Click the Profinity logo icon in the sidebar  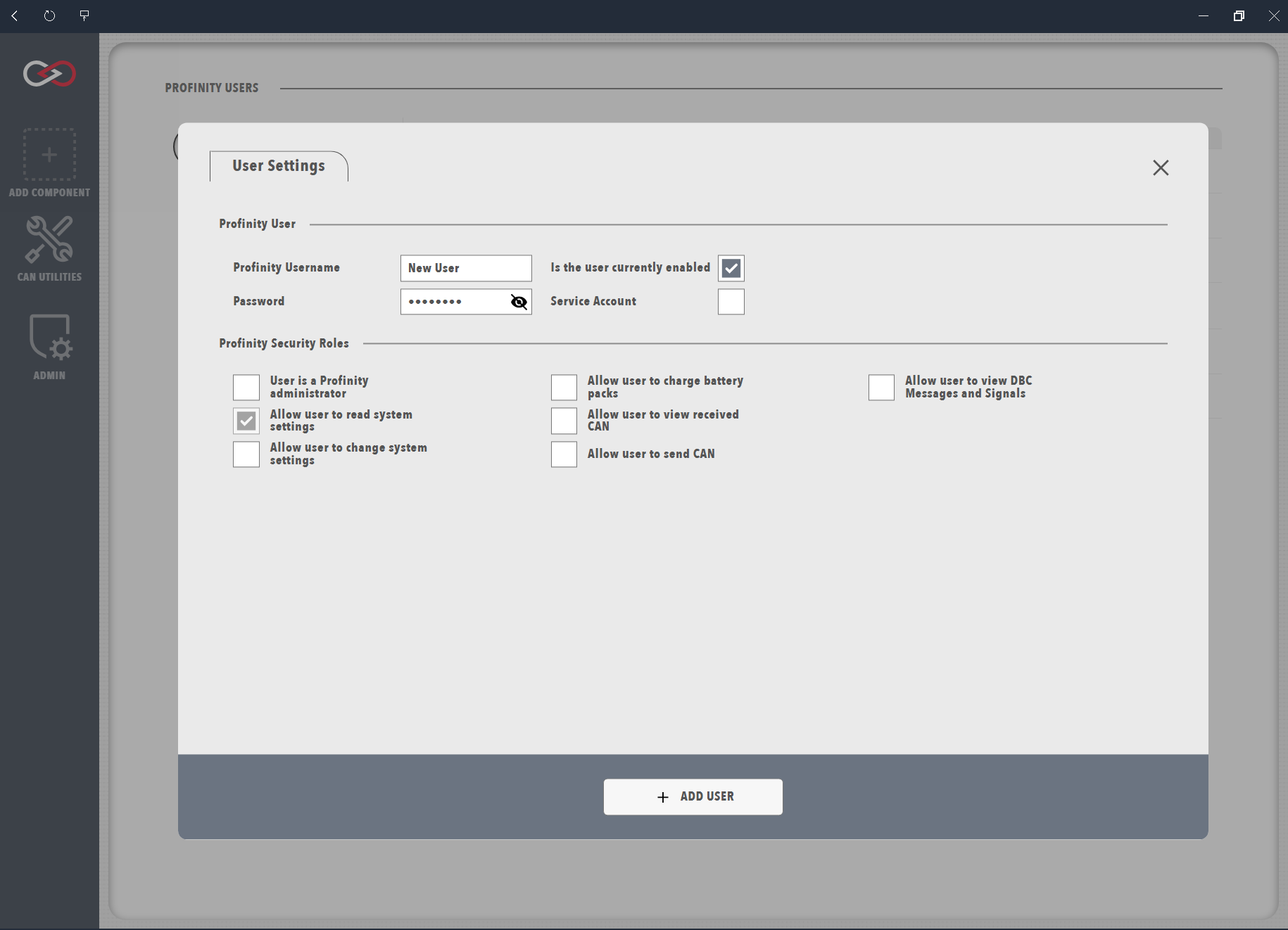point(49,73)
